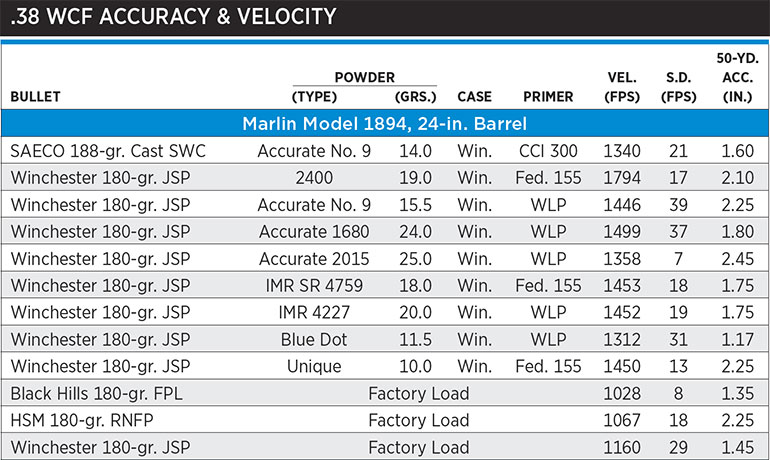Click the HSM 180-gr. RNFP entry
Image resolution: width=770 pixels, height=460 pixels.
coord(82,420)
